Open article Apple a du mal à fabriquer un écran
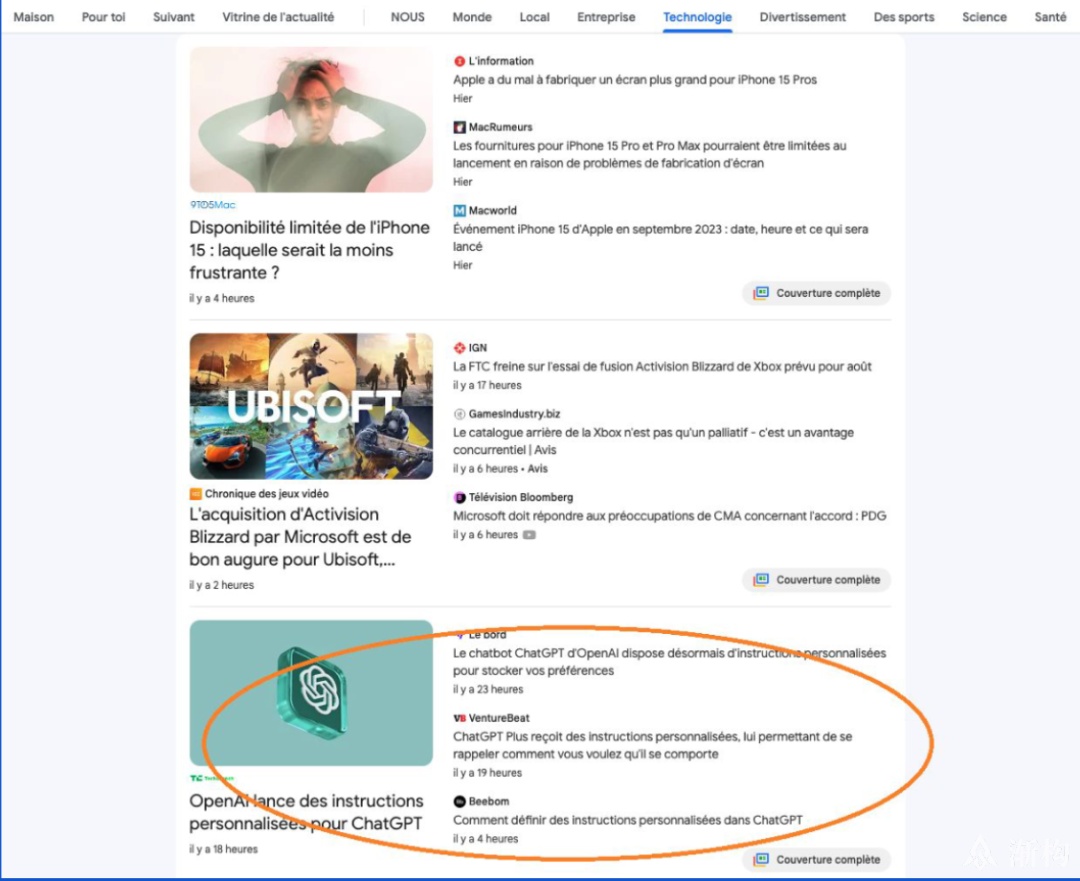 tap(634, 80)
